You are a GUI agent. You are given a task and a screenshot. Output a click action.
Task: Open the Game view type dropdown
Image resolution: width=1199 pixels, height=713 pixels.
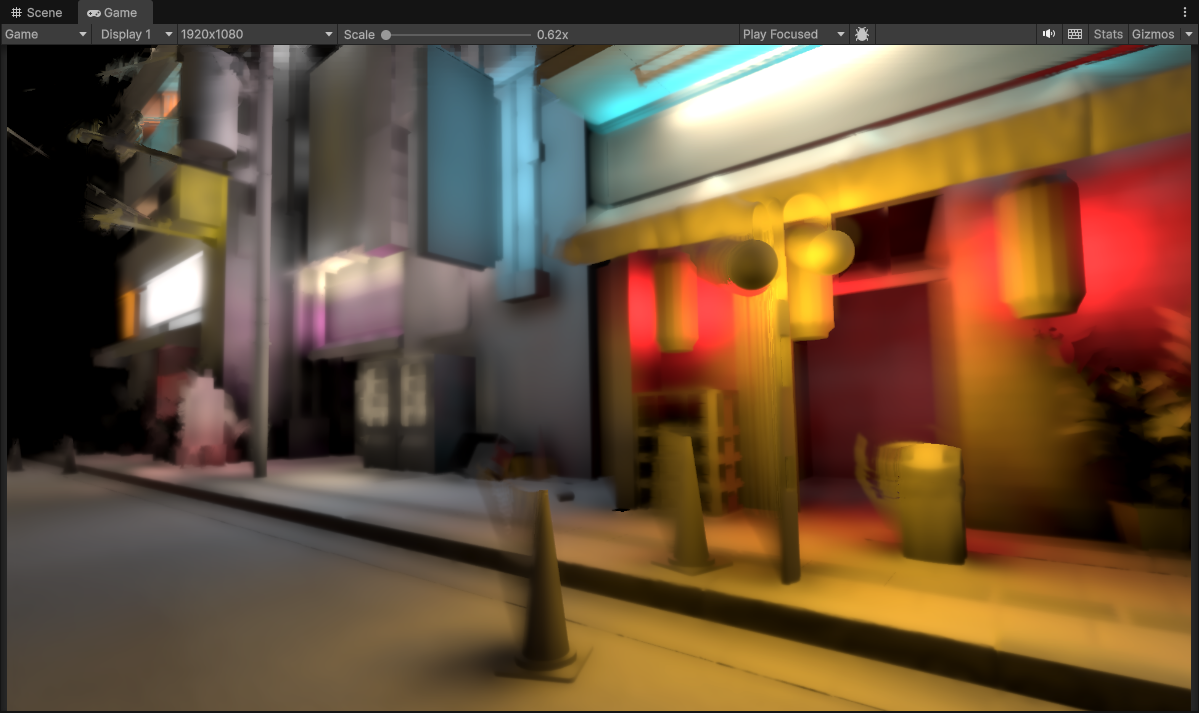[47, 34]
